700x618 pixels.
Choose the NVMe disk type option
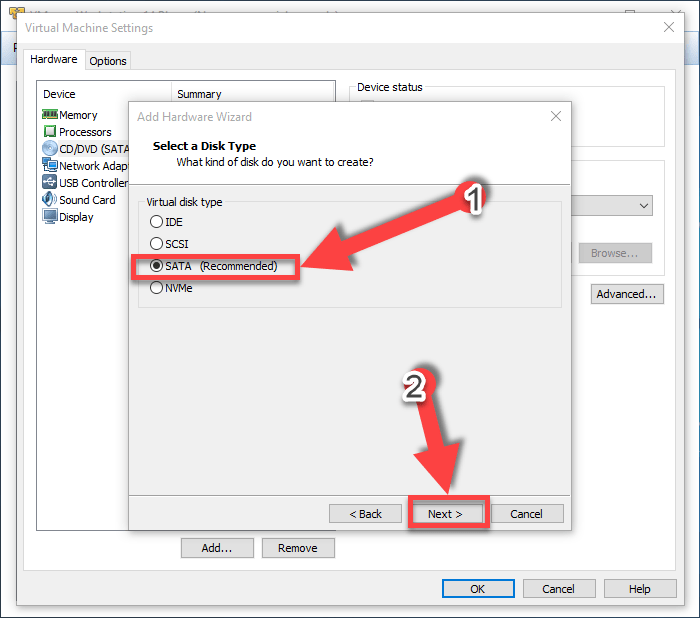[x=155, y=288]
